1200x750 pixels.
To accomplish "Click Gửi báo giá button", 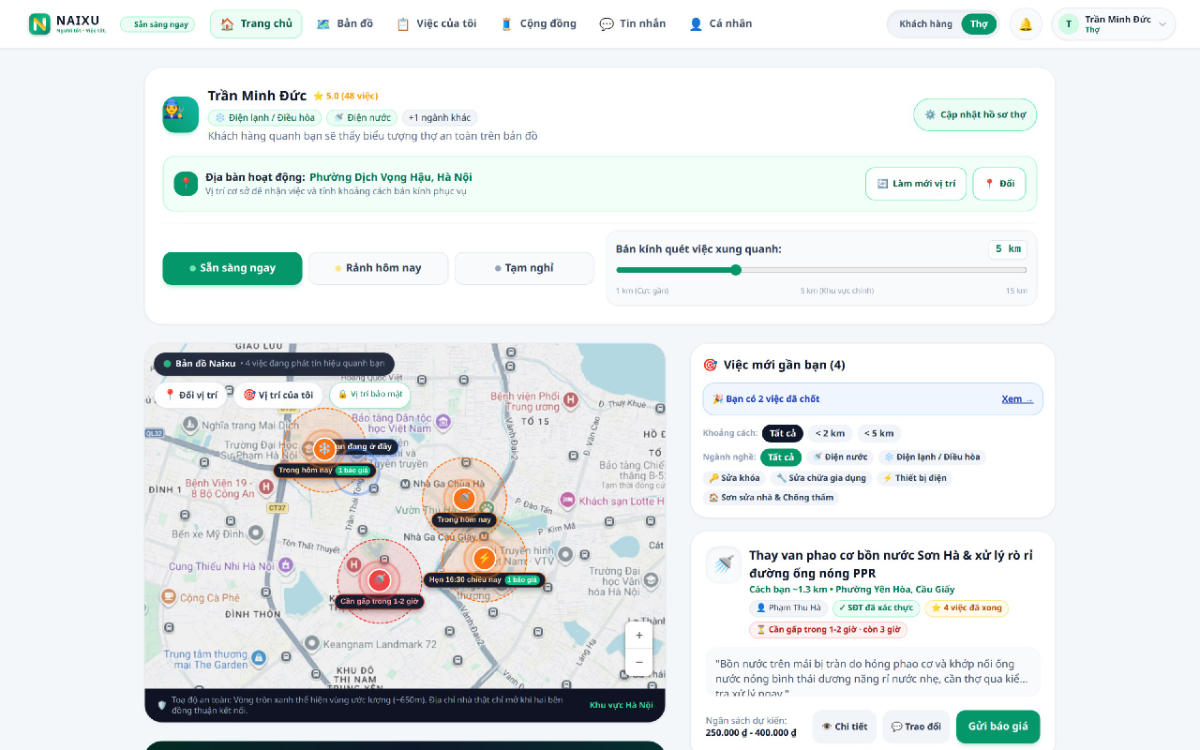I will tap(998, 727).
